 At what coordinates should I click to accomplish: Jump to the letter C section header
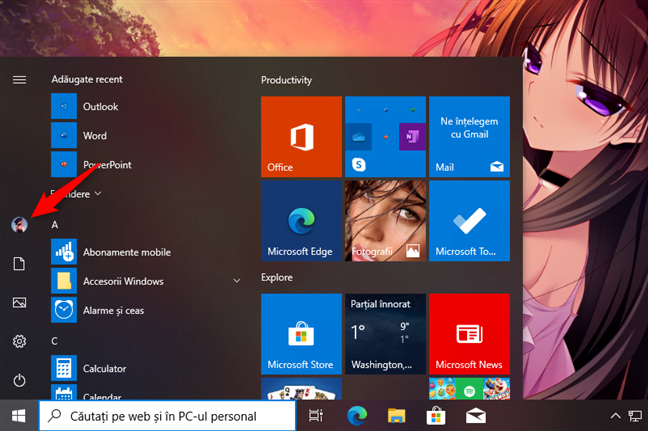pos(55,341)
